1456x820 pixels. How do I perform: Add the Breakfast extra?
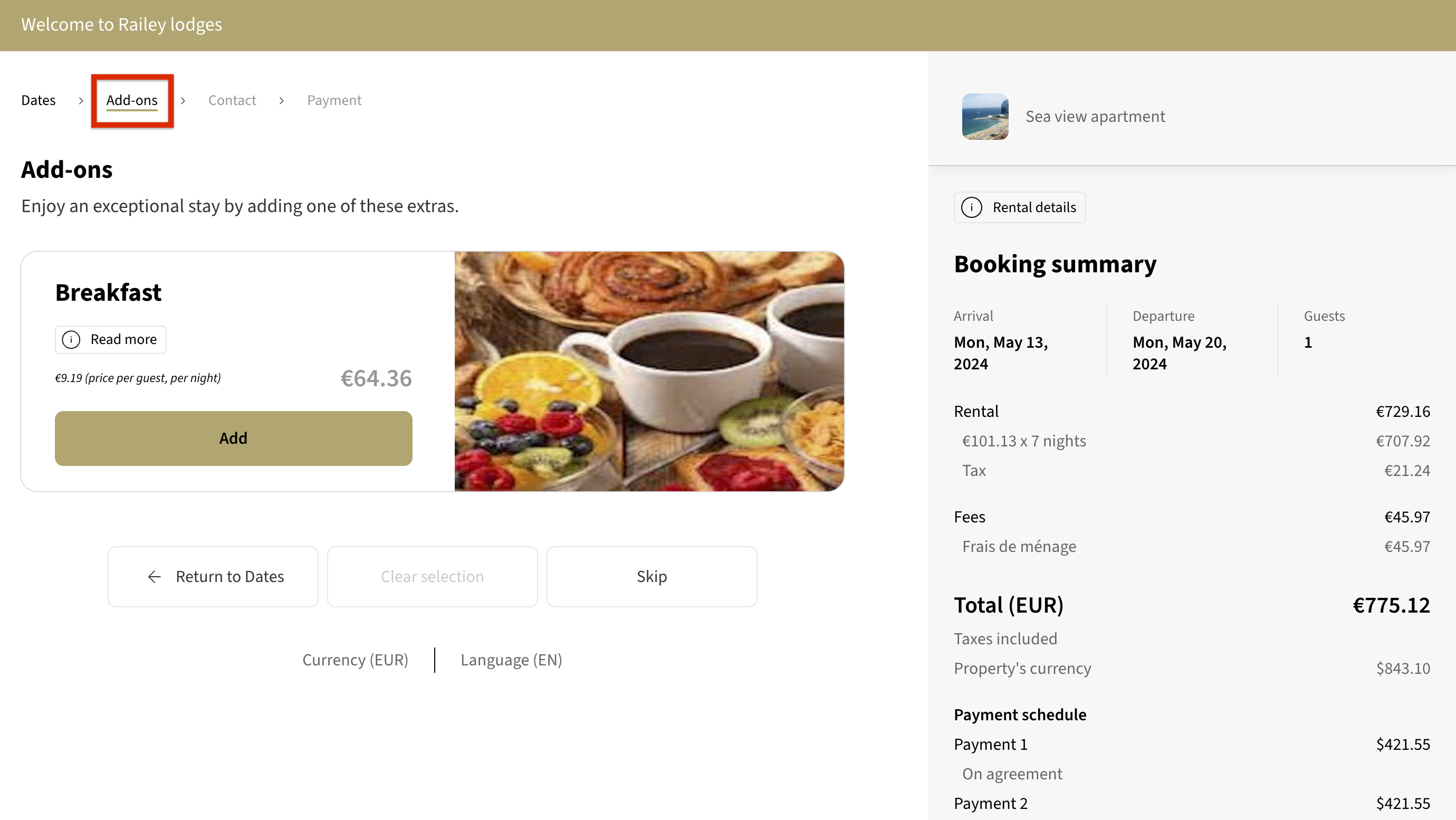tap(233, 438)
